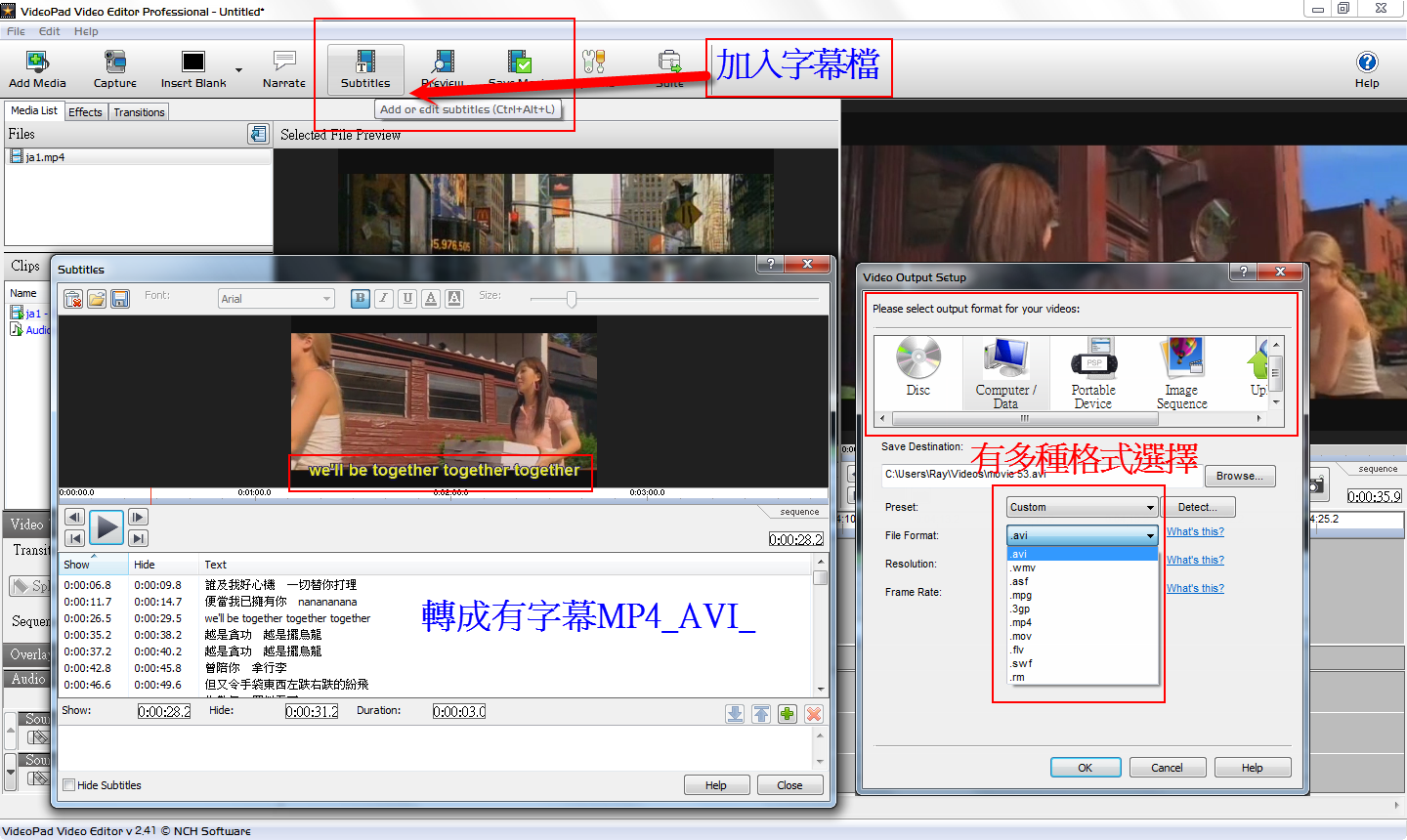Delete subtitle with red X icon

814,714
